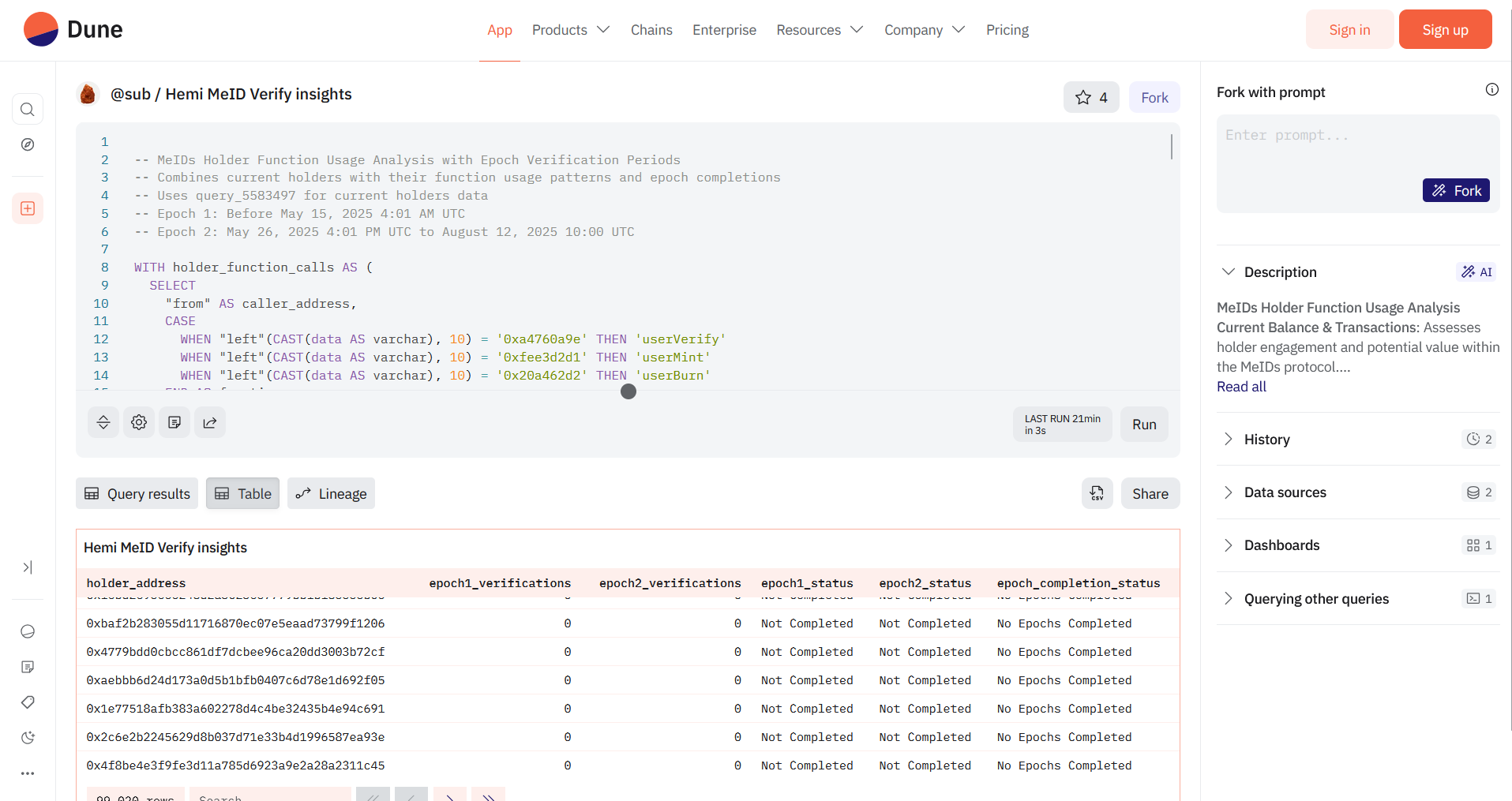Viewport: 1512px width, 801px height.
Task: Open the Products dropdown menu
Action: pos(571,30)
